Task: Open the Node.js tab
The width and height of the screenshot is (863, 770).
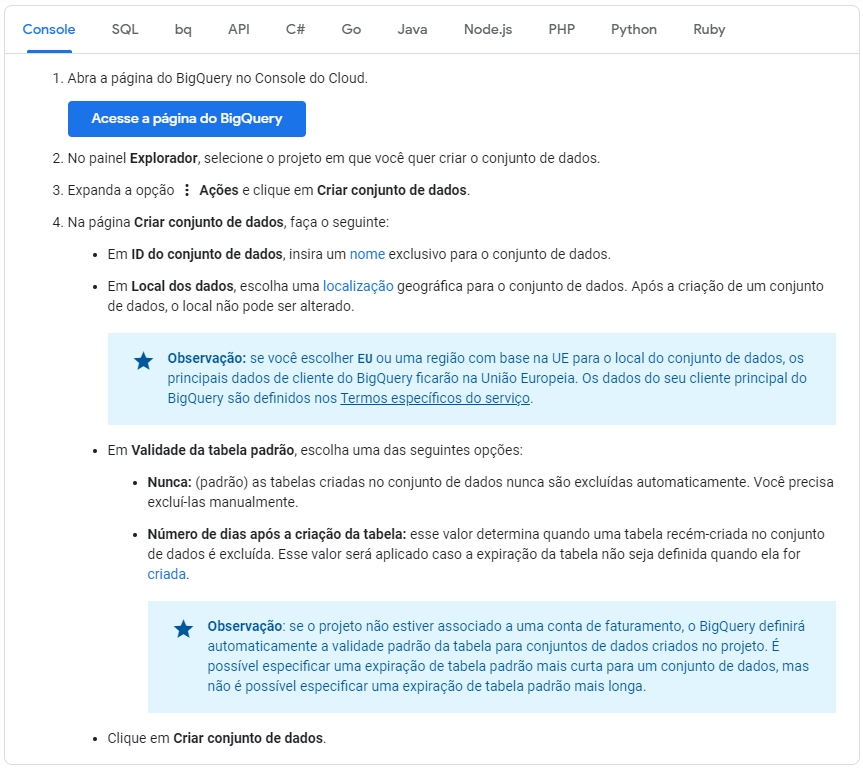Action: [x=488, y=30]
